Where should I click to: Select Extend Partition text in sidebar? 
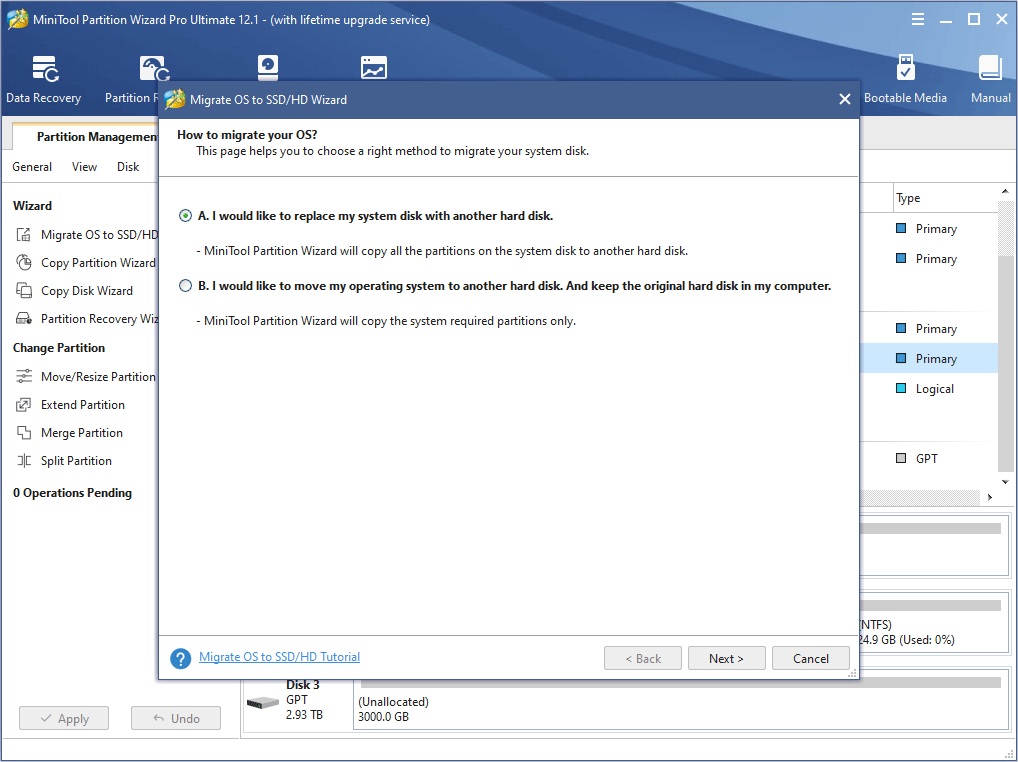coord(83,405)
